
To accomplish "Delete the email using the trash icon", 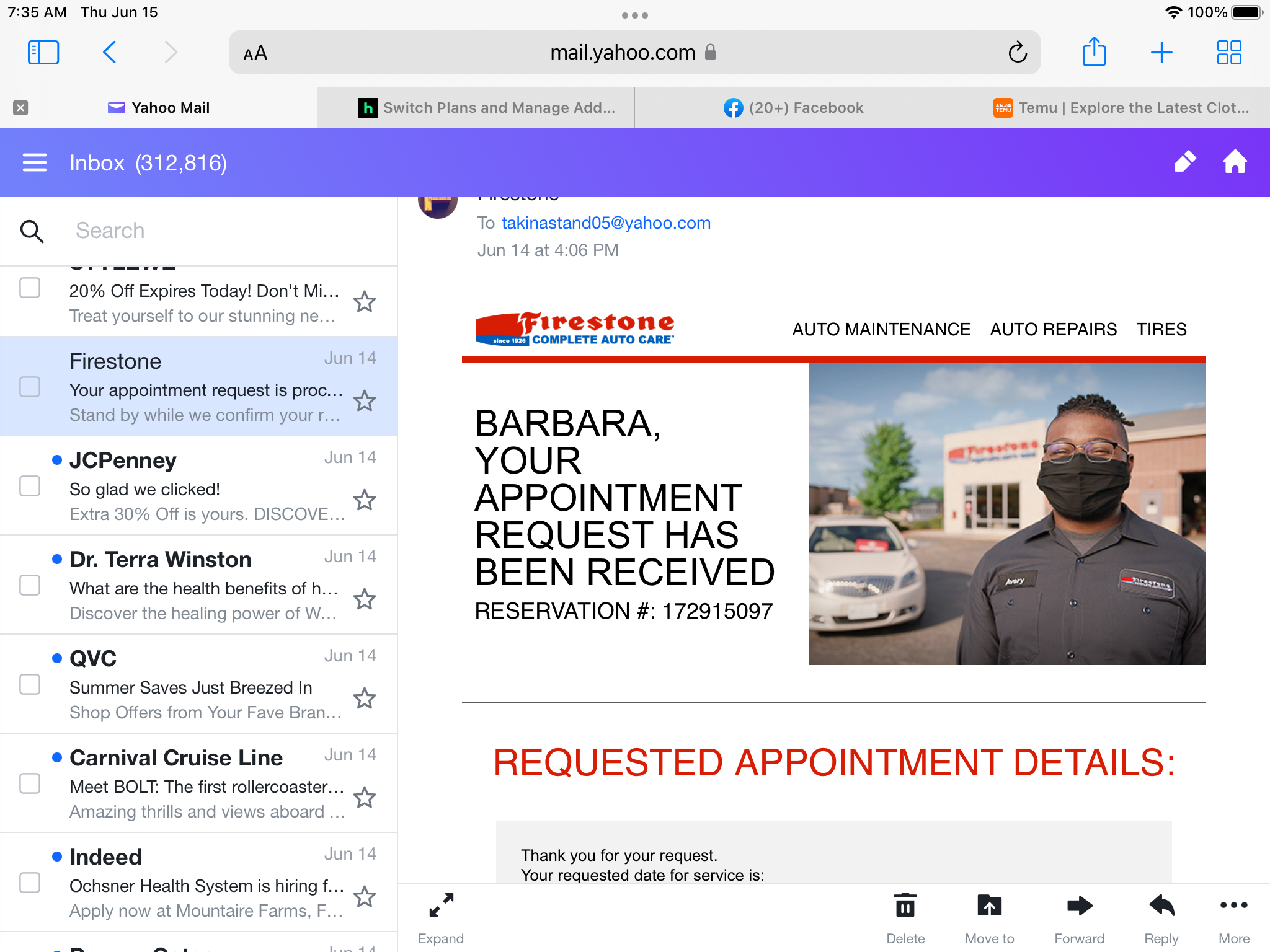I will (x=905, y=906).
